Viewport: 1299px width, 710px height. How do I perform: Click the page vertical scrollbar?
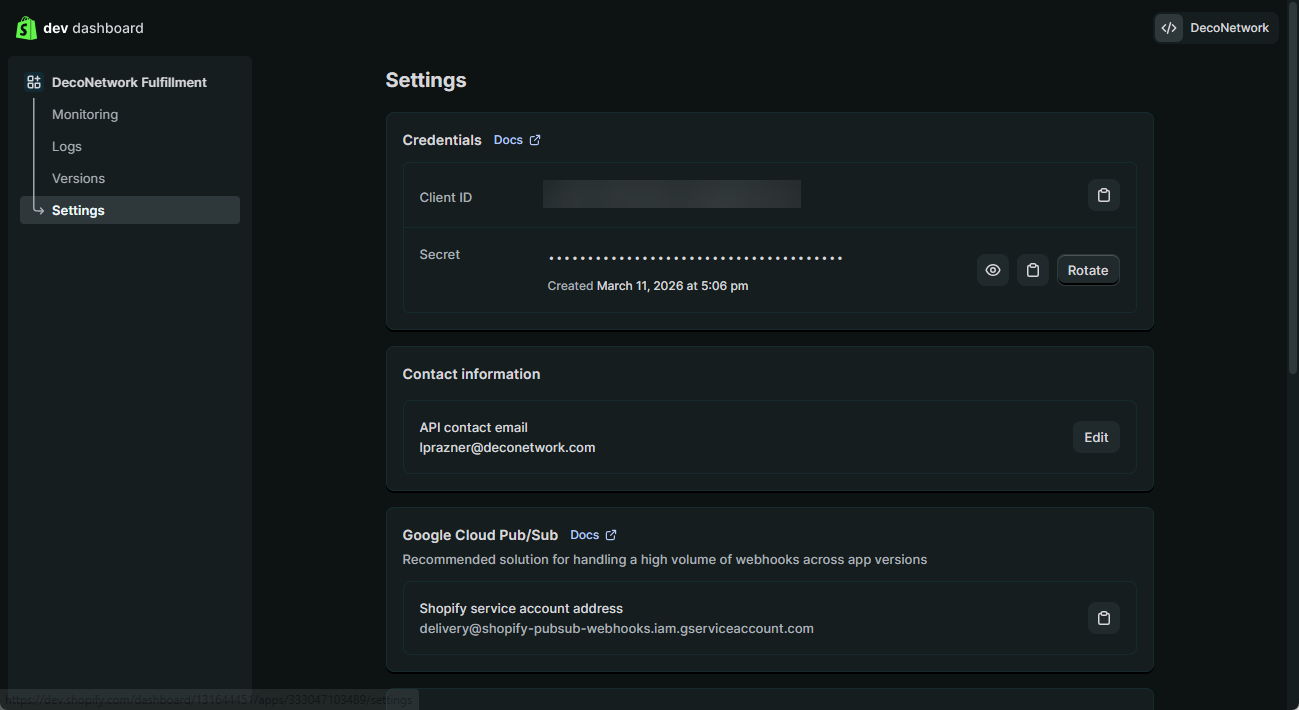point(1291,190)
